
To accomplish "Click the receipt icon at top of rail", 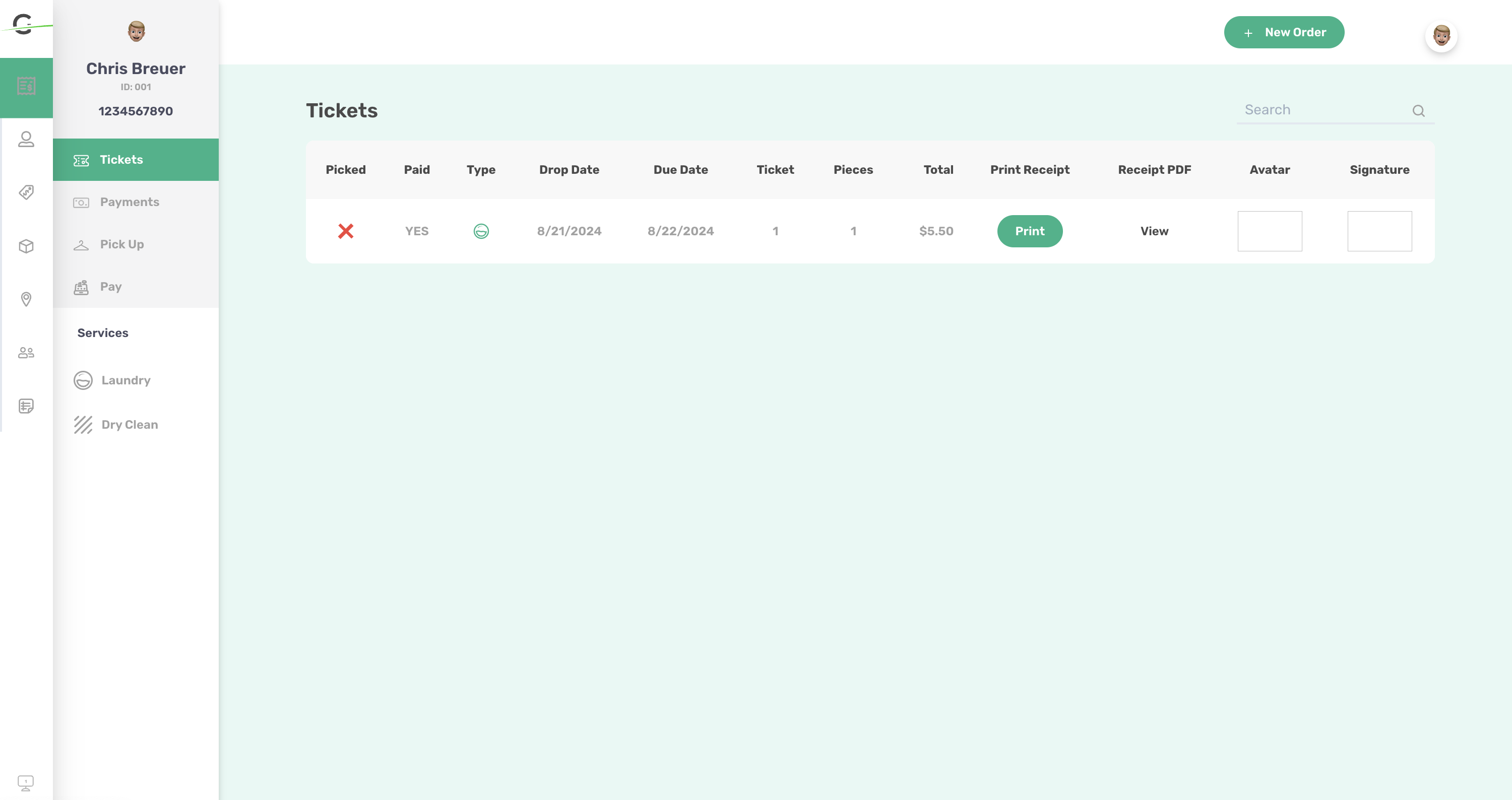I will (x=26, y=87).
